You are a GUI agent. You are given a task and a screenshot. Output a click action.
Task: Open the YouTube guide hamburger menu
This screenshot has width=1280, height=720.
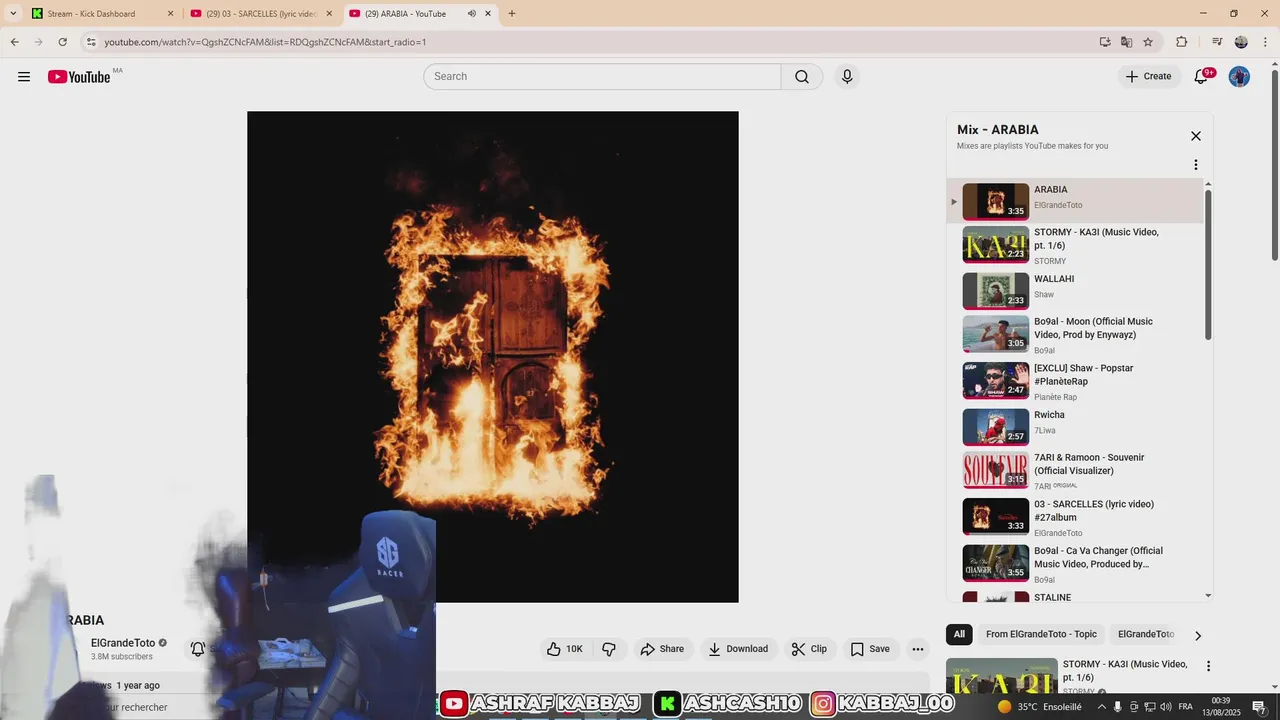(24, 77)
